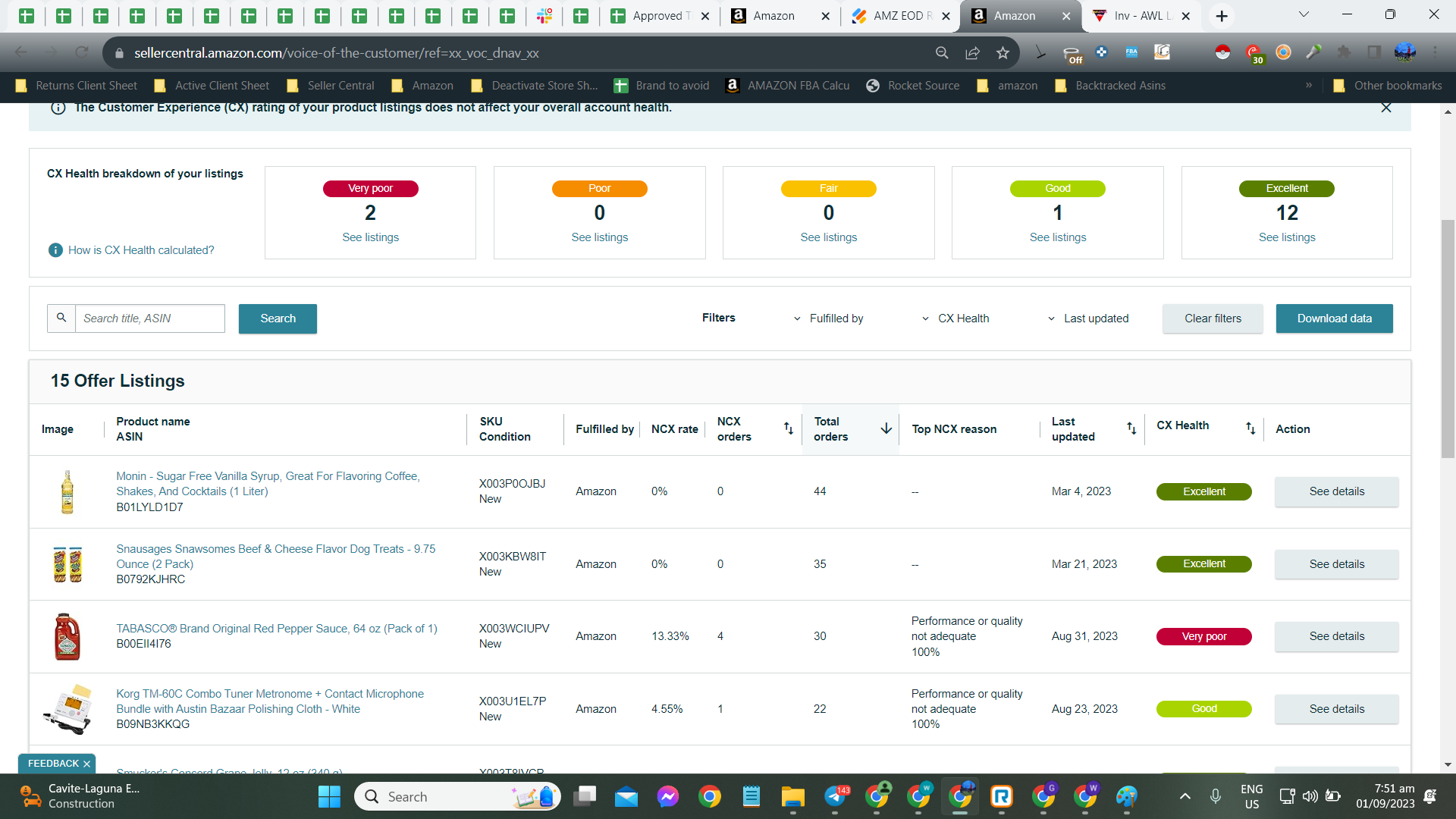This screenshot has width=1456, height=819.
Task: Open Korg TM-60C Combo Tuner product link
Action: point(270,701)
